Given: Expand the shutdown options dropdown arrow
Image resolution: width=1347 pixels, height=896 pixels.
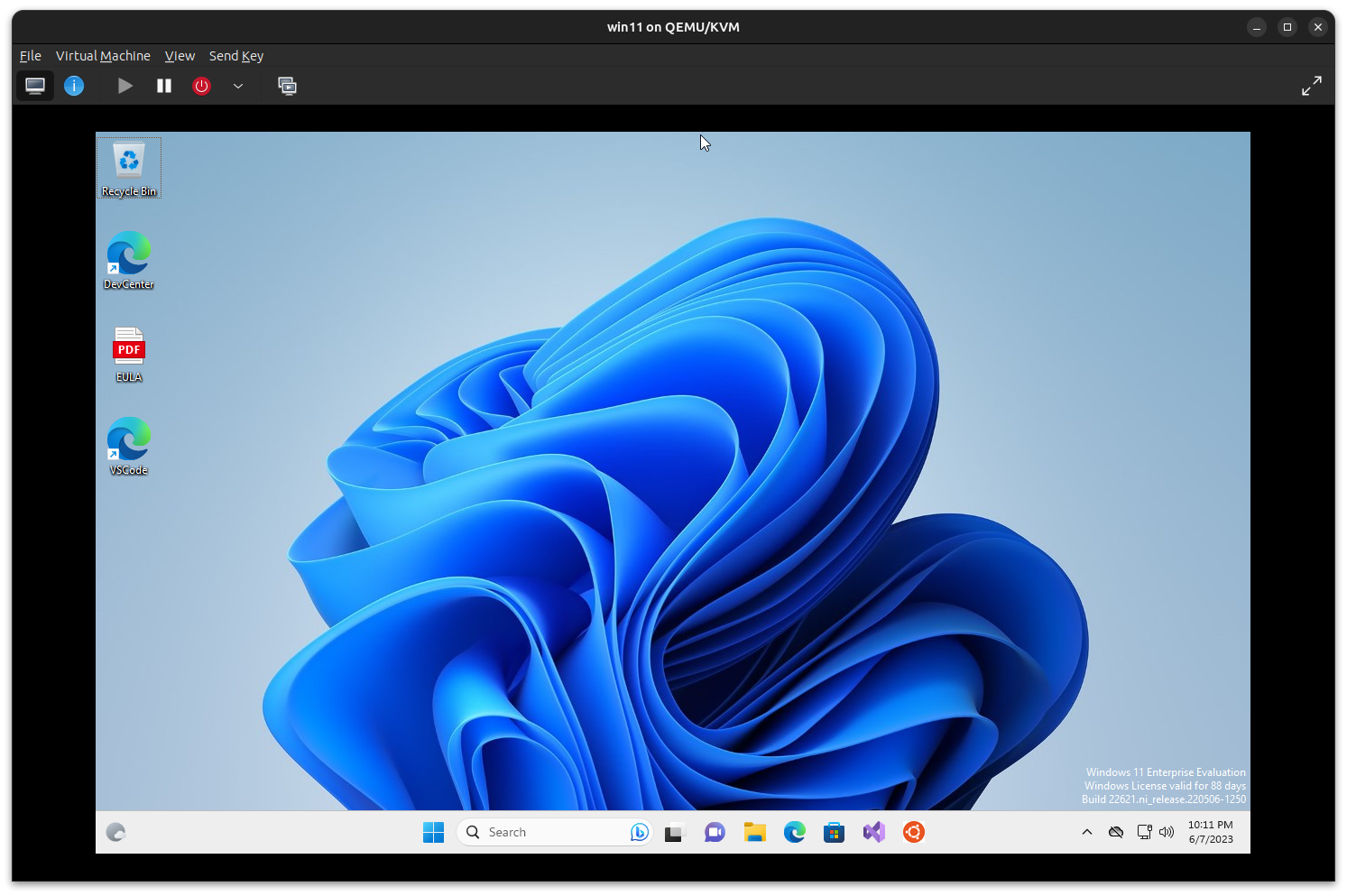Looking at the screenshot, I should [x=238, y=86].
